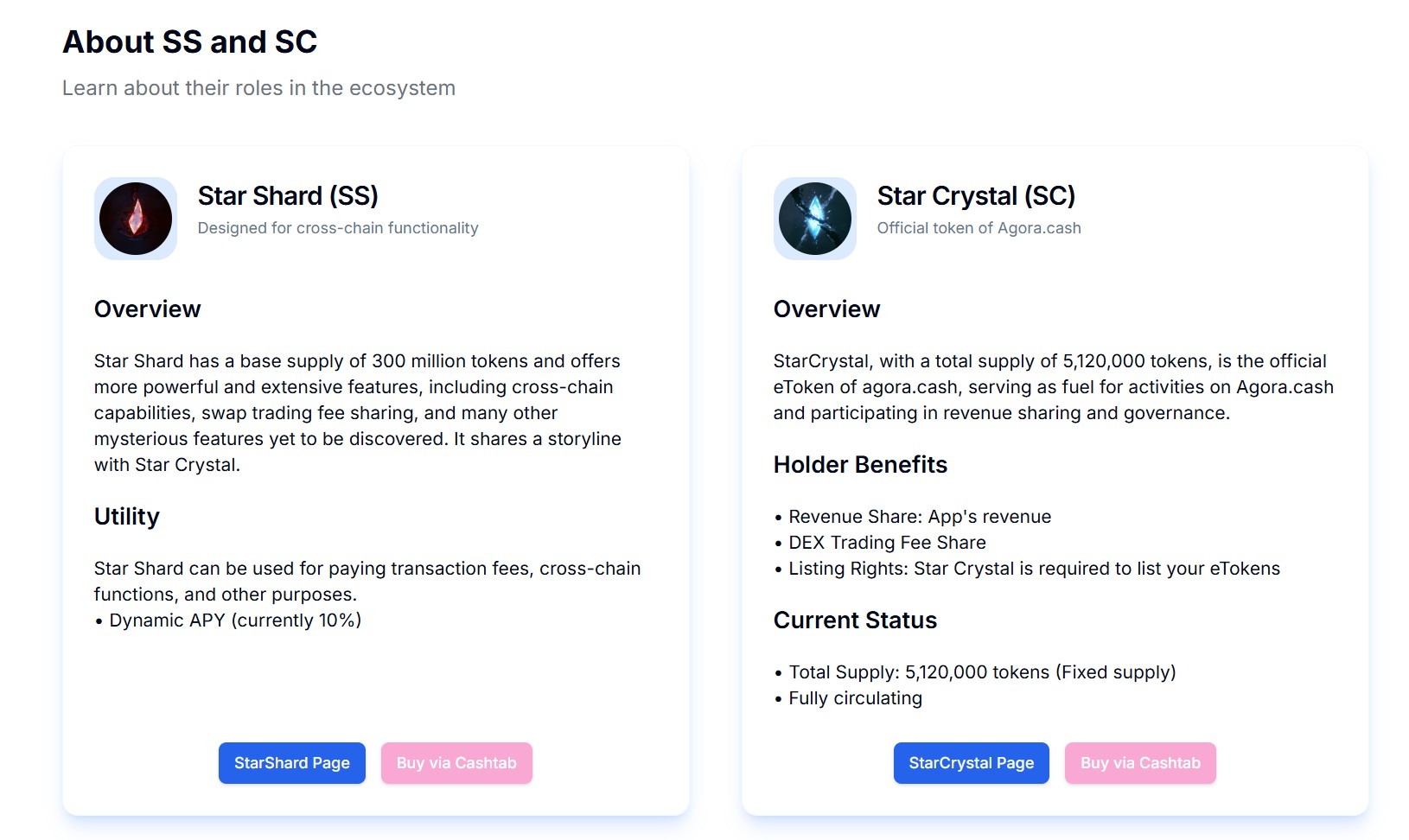Screen dimensions: 1409x840
Task: Click the red Star Shard token icon
Action: [x=136, y=219]
